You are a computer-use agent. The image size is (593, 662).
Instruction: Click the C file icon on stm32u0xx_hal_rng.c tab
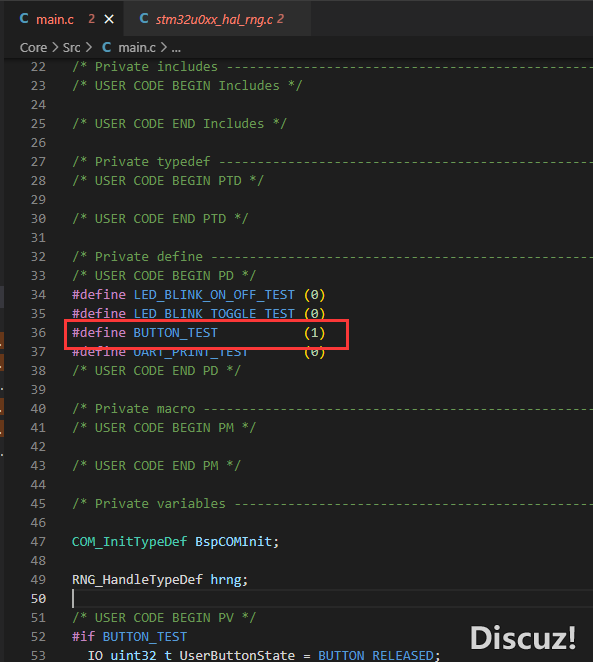tap(144, 19)
